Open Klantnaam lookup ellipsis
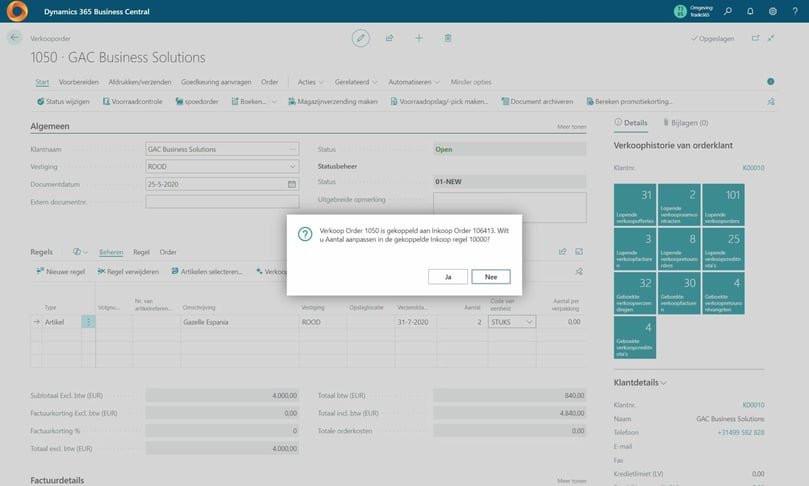This screenshot has width=809, height=486. click(x=292, y=149)
